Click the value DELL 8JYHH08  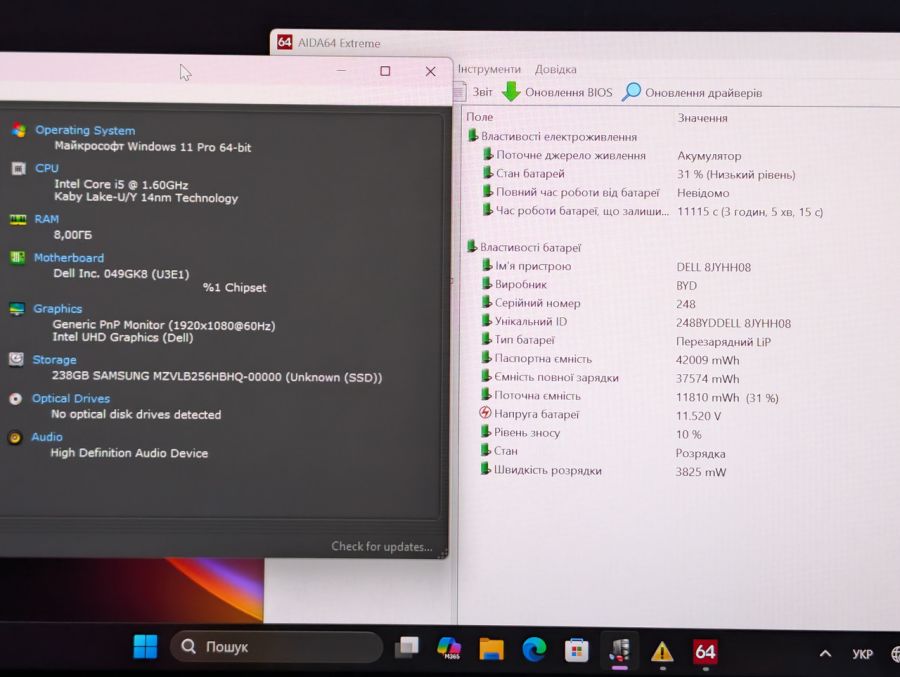click(x=713, y=267)
